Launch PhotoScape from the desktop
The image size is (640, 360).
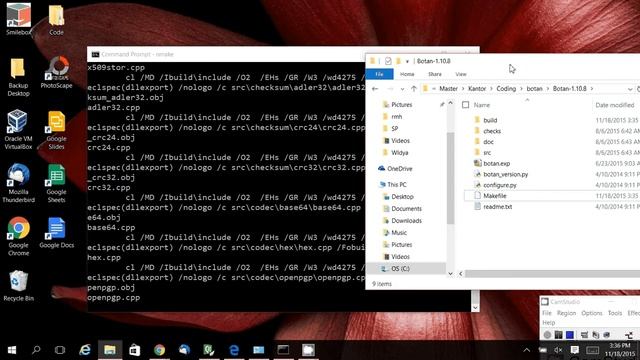(x=56, y=73)
